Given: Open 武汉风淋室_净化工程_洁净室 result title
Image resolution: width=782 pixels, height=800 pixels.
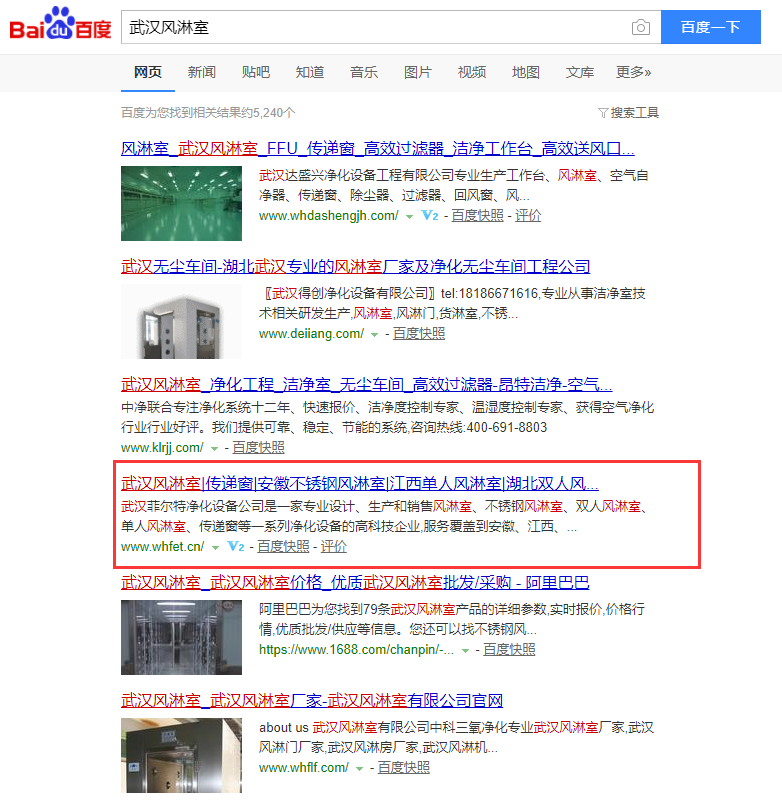Looking at the screenshot, I should tap(367, 384).
